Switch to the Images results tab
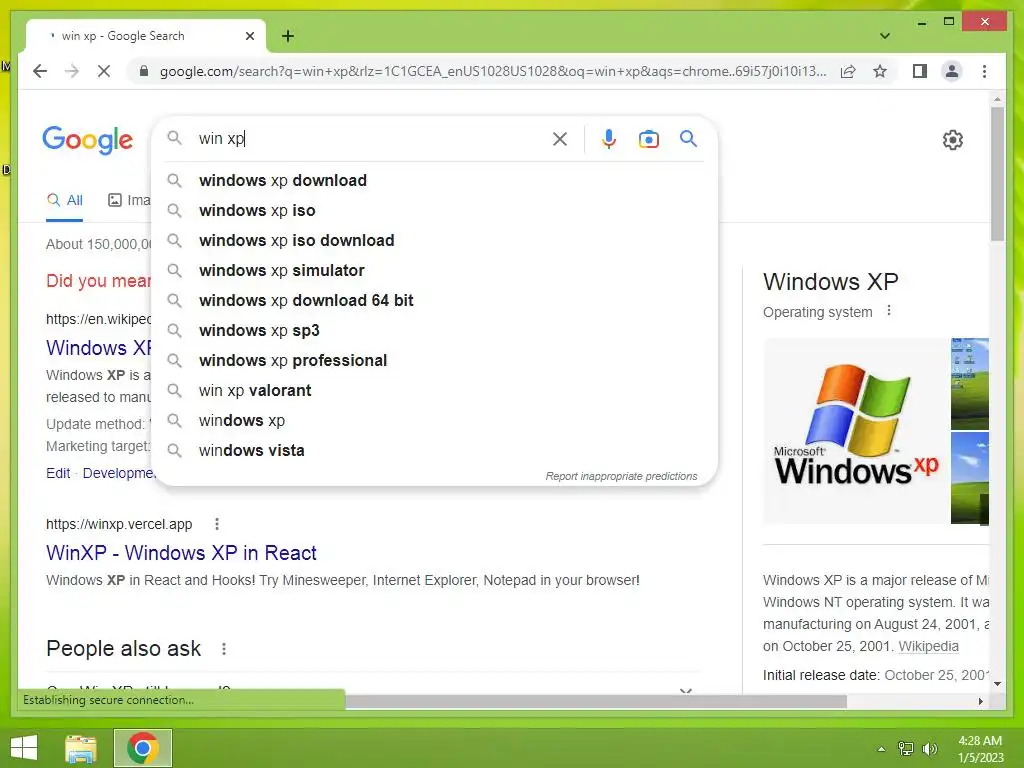The width and height of the screenshot is (1024, 768). pos(129,200)
